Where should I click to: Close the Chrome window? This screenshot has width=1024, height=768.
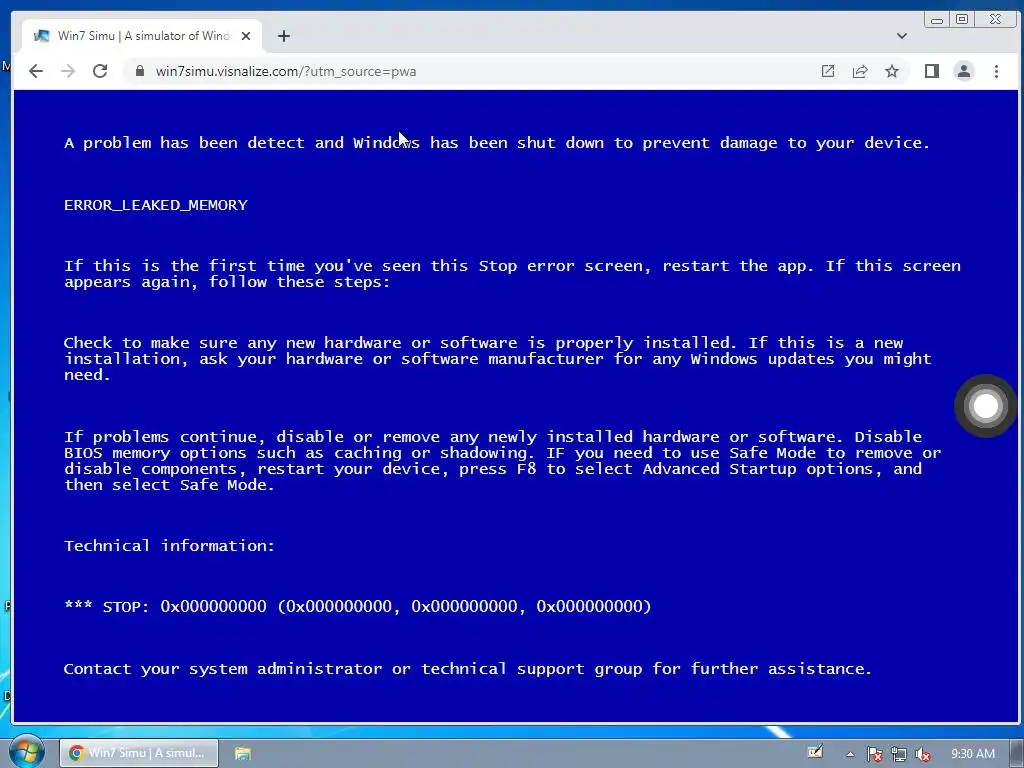point(995,20)
